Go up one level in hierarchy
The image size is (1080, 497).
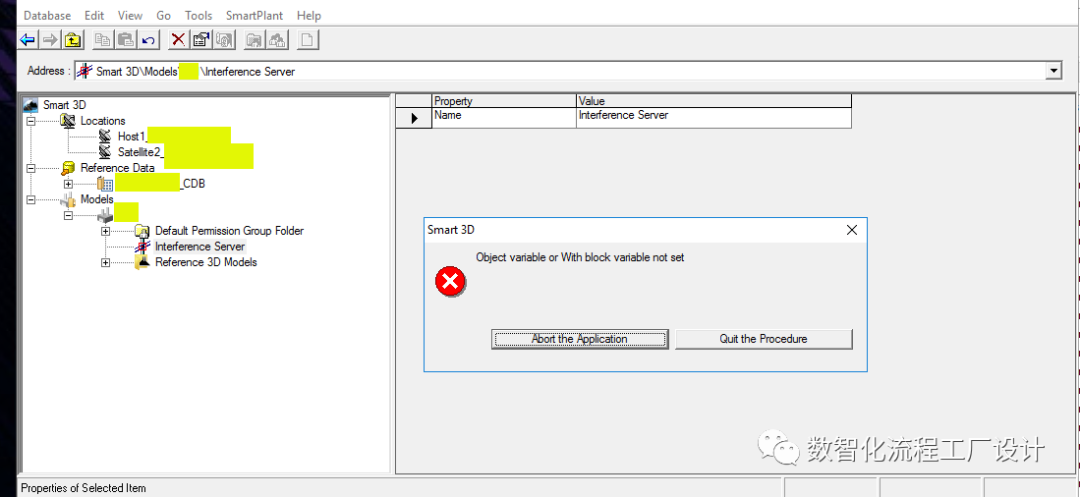pos(72,40)
